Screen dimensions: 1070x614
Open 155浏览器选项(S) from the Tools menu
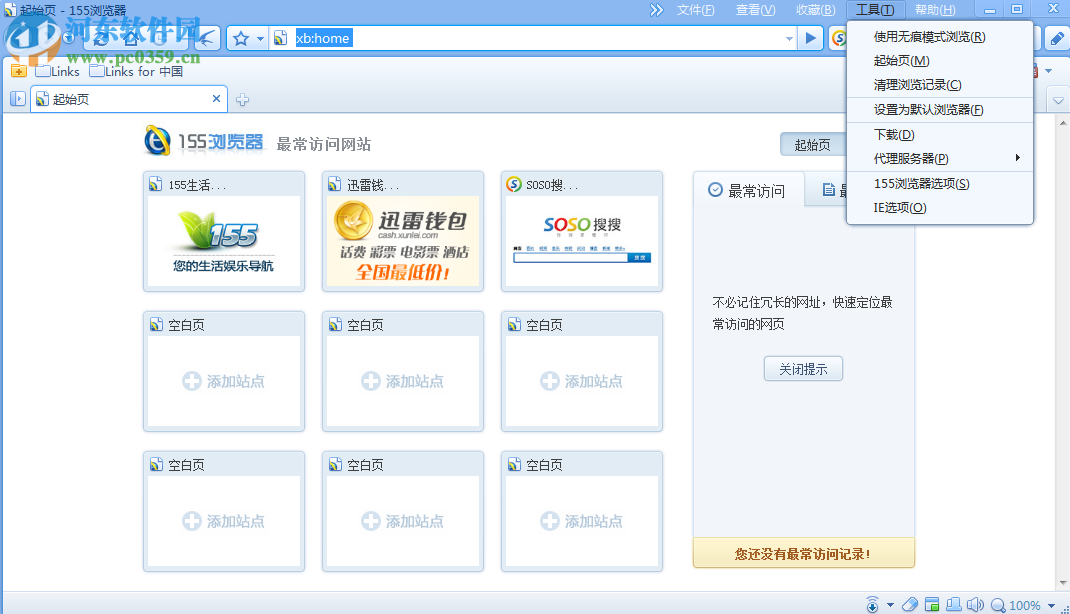tap(940, 184)
